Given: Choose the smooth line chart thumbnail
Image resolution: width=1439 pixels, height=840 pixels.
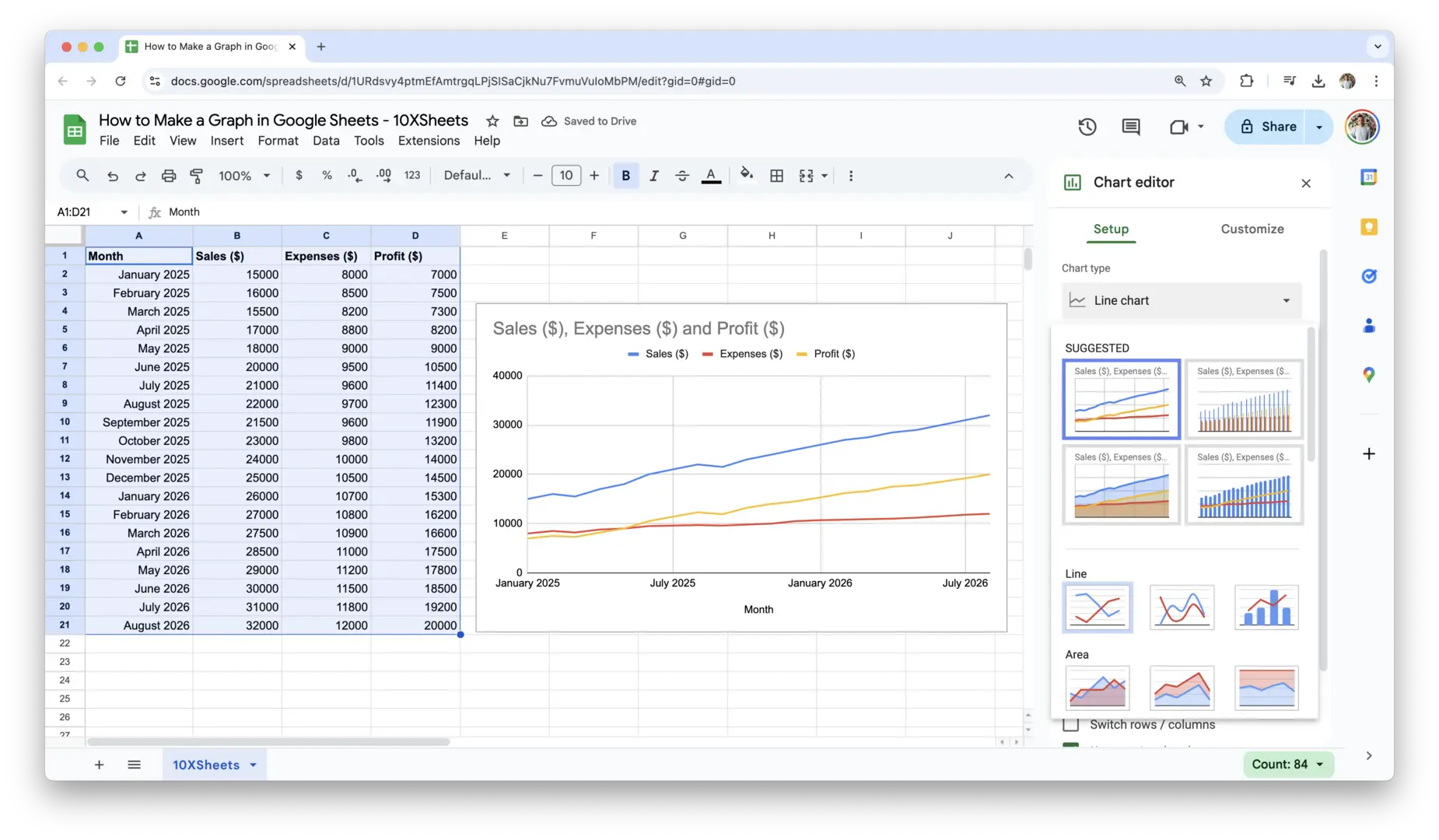Looking at the screenshot, I should pyautogui.click(x=1182, y=607).
